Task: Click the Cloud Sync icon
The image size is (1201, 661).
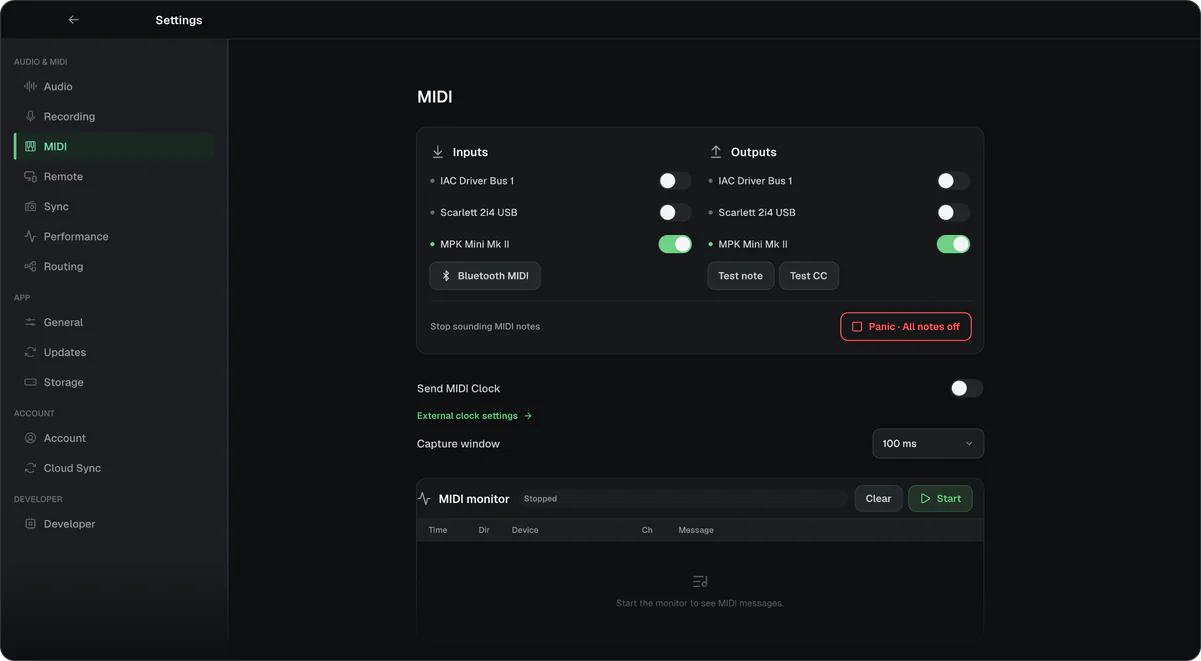Action: click(x=30, y=469)
